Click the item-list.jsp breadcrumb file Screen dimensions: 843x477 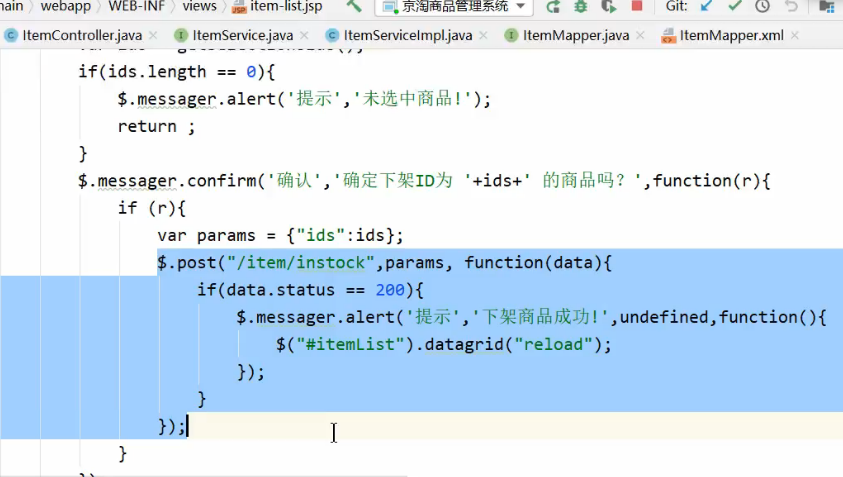click(286, 6)
